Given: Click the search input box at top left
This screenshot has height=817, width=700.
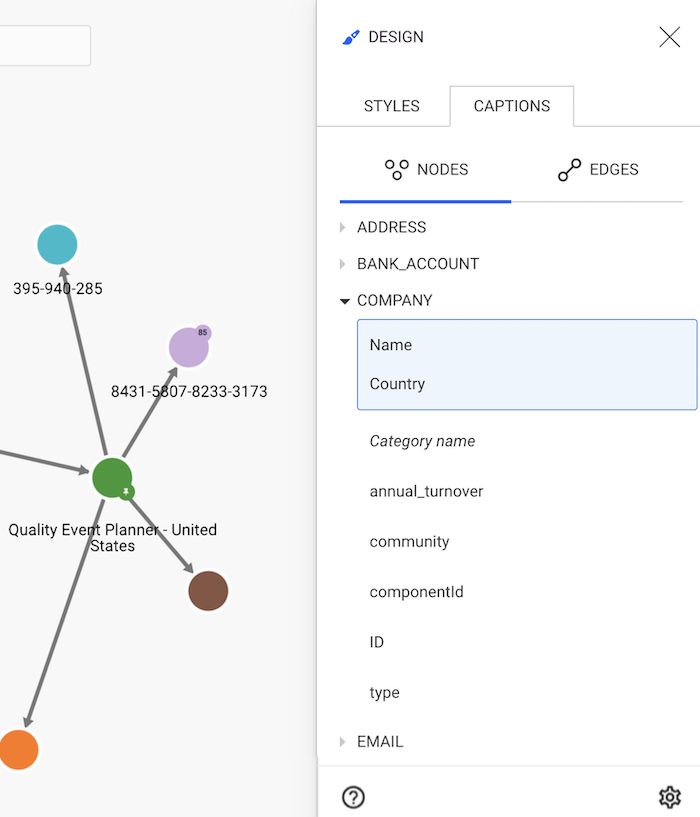Looking at the screenshot, I should click(x=45, y=46).
